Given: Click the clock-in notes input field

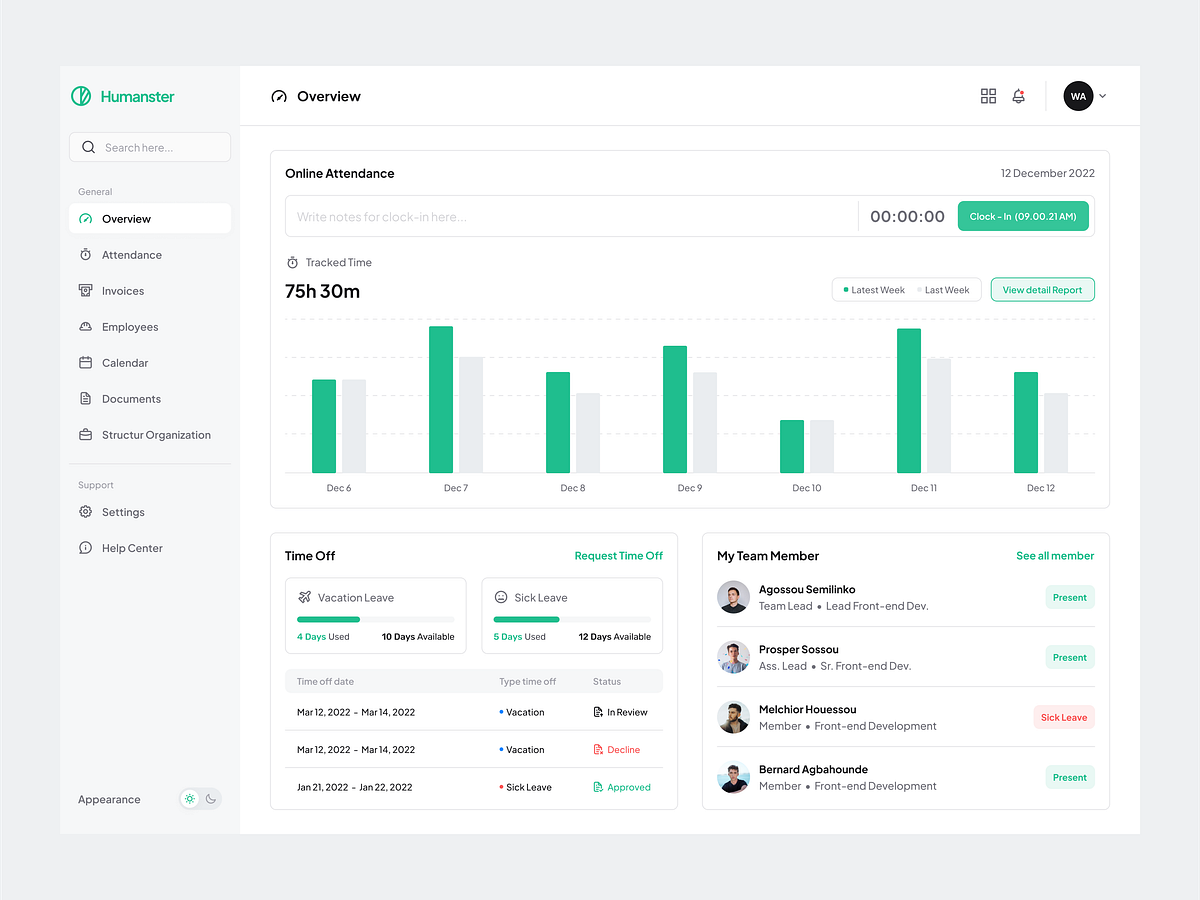Looking at the screenshot, I should coord(570,215).
